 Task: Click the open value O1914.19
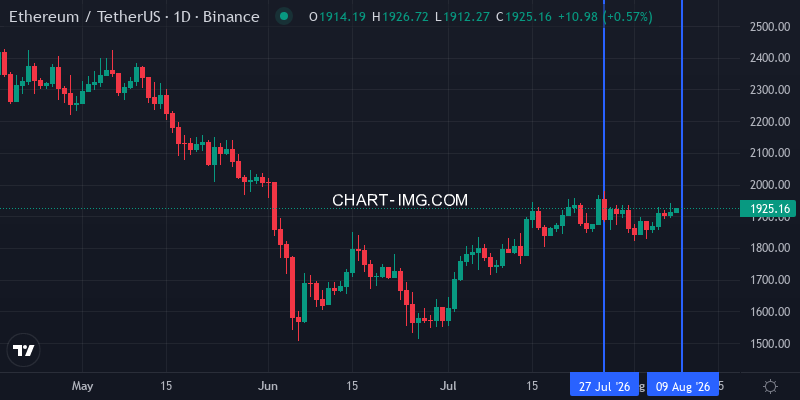pos(337,17)
